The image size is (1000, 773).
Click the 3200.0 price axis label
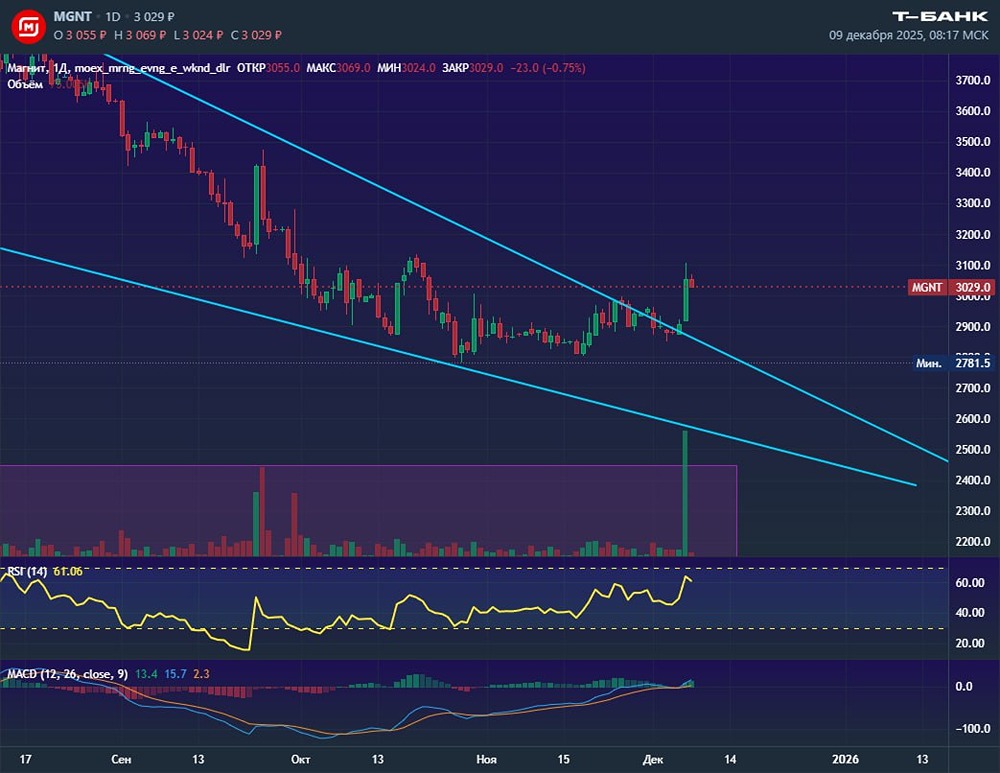(x=973, y=235)
